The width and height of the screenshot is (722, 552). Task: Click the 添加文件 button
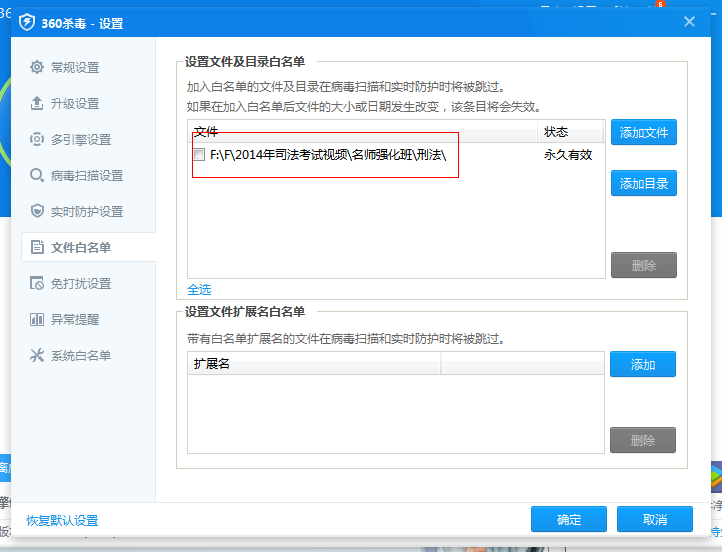tap(643, 132)
